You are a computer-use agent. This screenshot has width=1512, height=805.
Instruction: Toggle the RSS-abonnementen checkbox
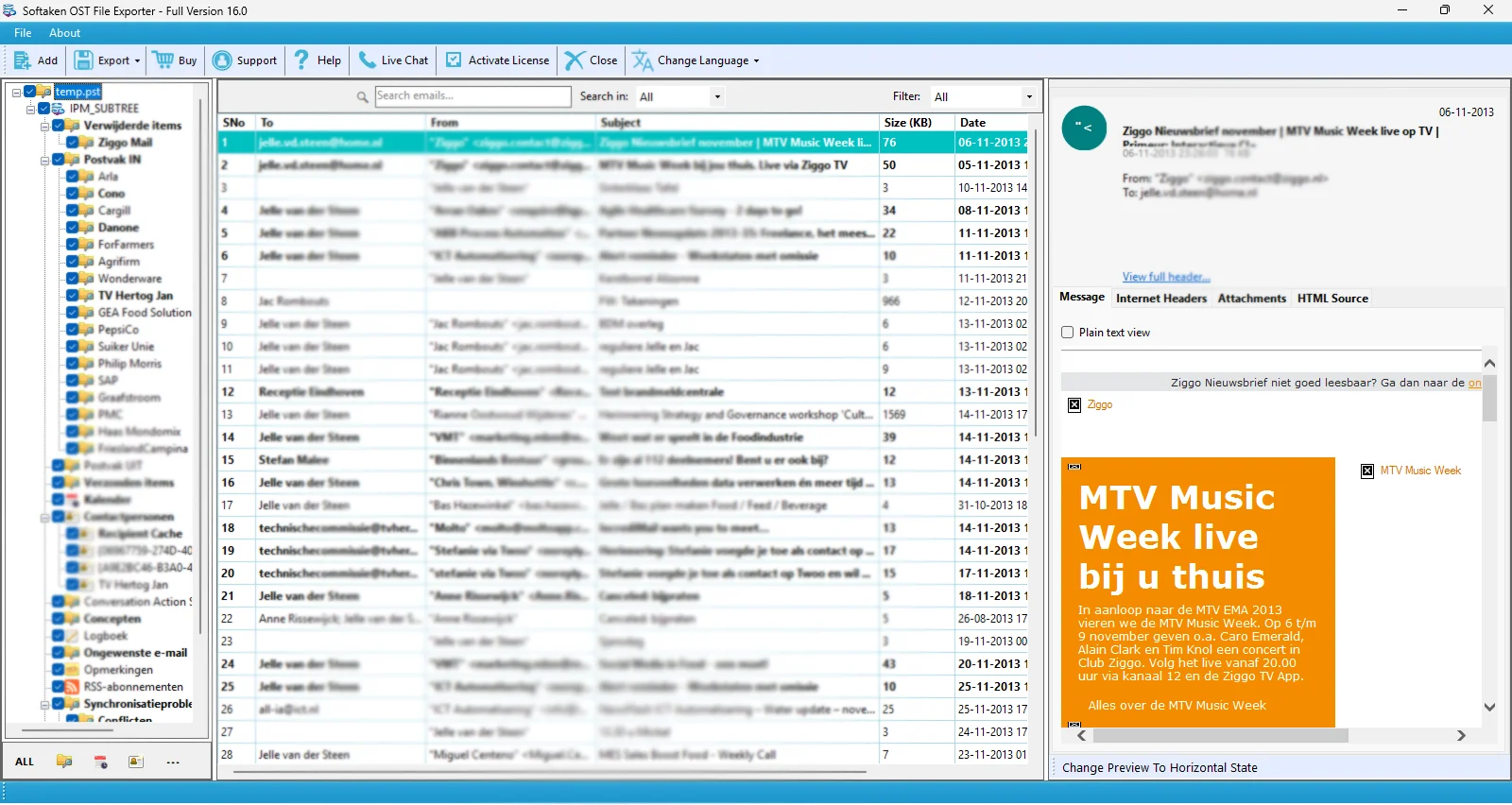tap(58, 687)
